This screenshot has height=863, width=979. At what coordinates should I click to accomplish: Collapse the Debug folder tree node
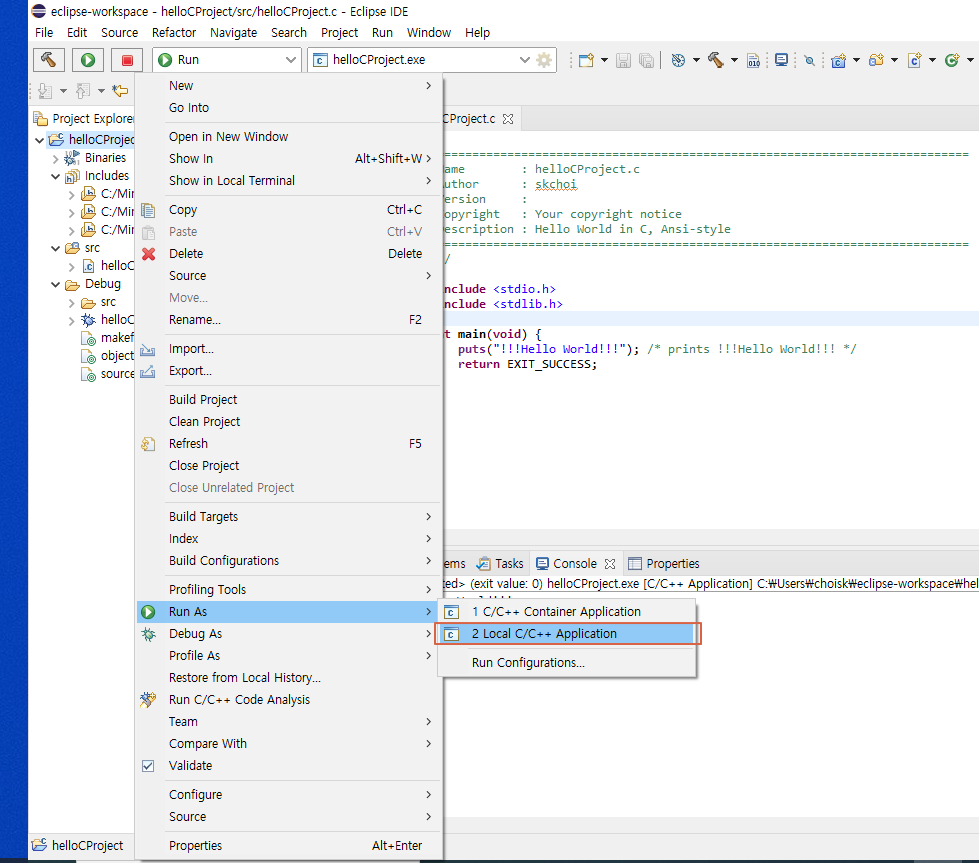pyautogui.click(x=56, y=285)
